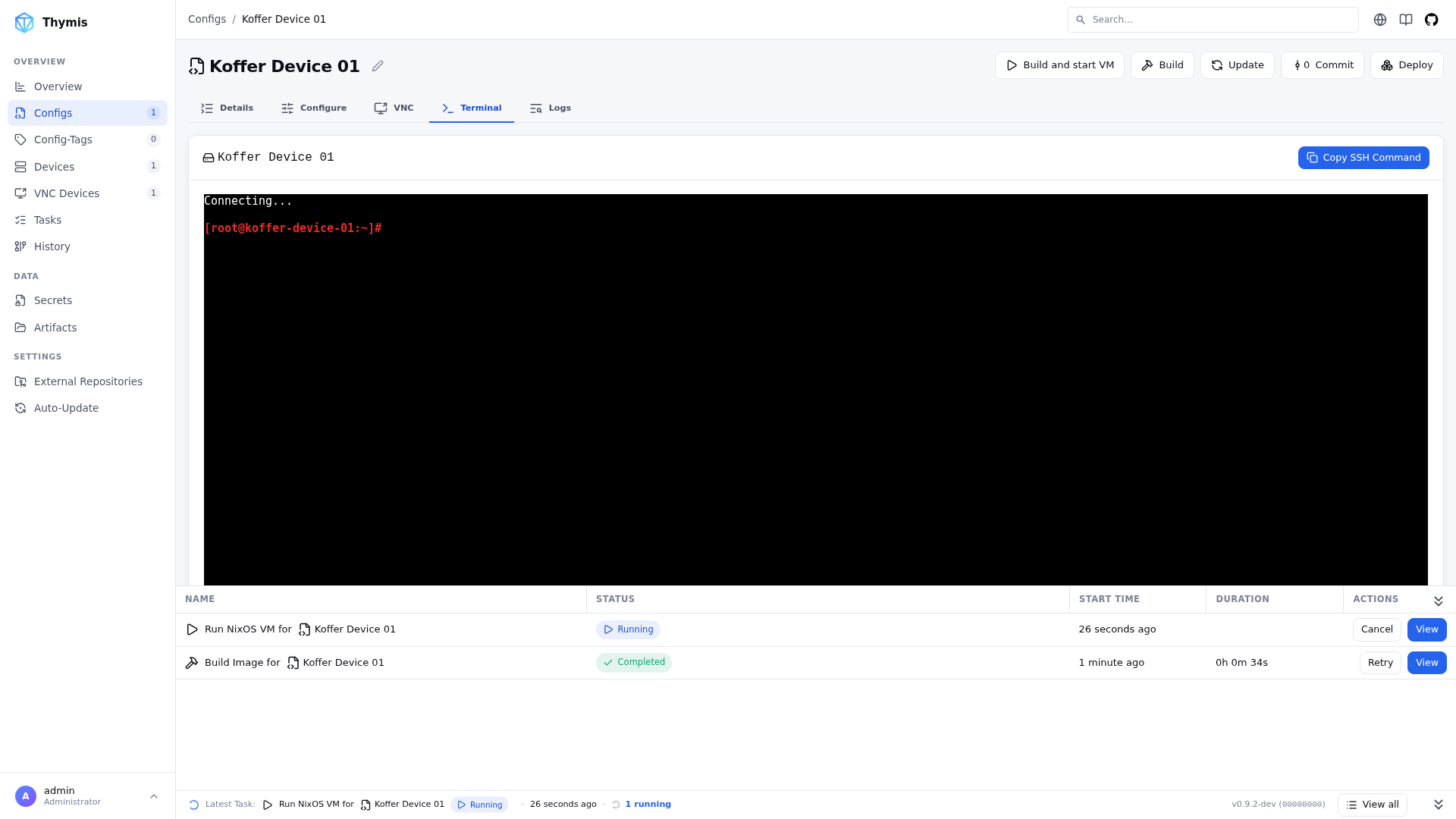The image size is (1456, 819).
Task: Click Copy SSH Command button
Action: [1363, 158]
